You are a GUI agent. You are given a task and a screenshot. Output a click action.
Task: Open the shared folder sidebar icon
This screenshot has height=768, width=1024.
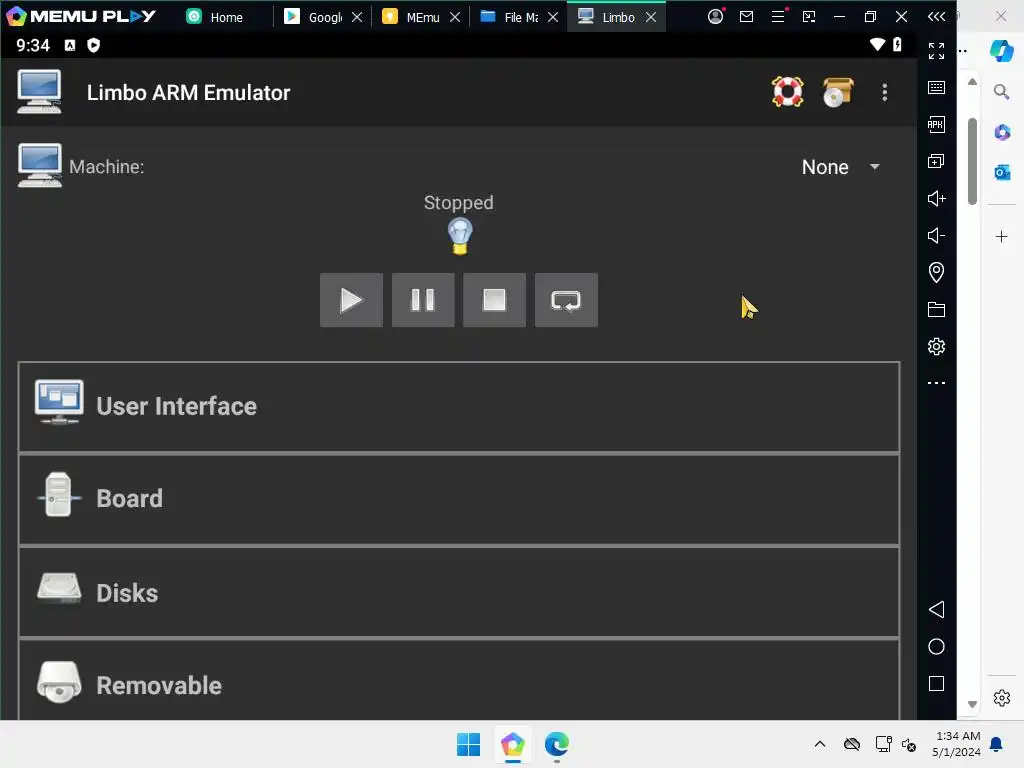[x=936, y=310]
